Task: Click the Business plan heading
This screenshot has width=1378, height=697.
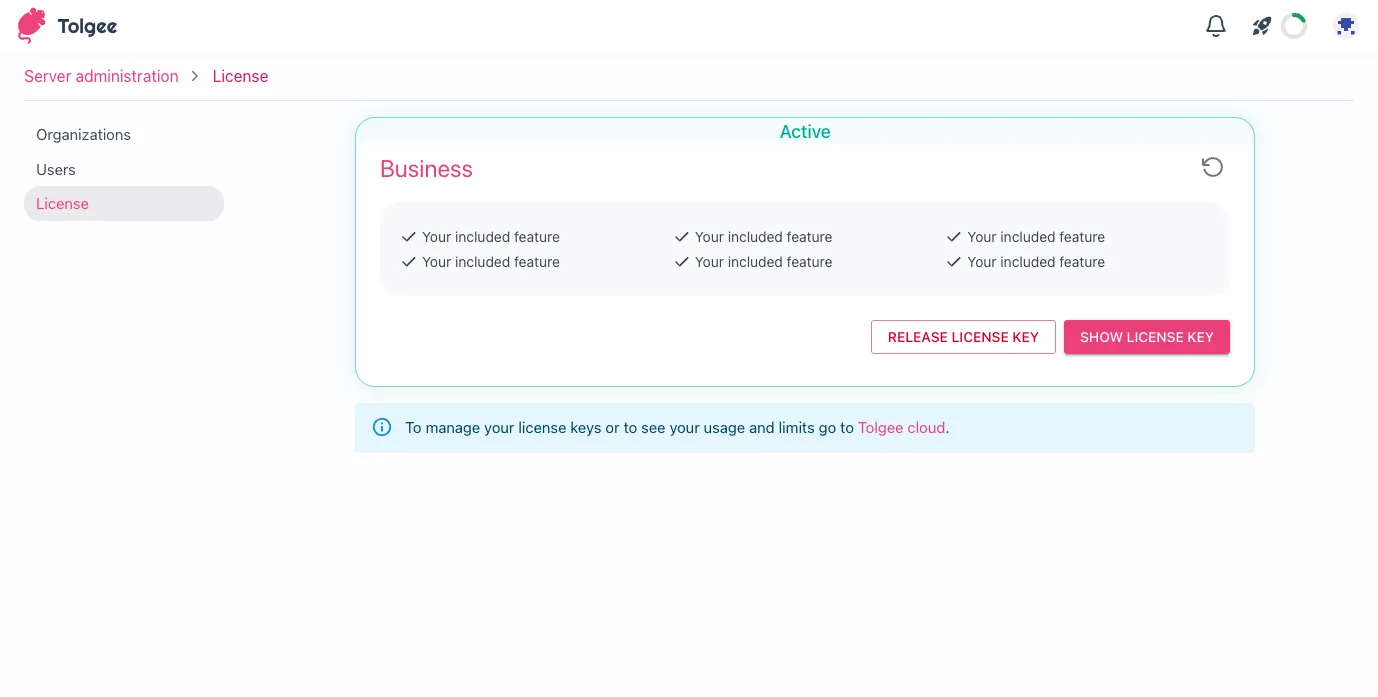Action: pyautogui.click(x=426, y=169)
